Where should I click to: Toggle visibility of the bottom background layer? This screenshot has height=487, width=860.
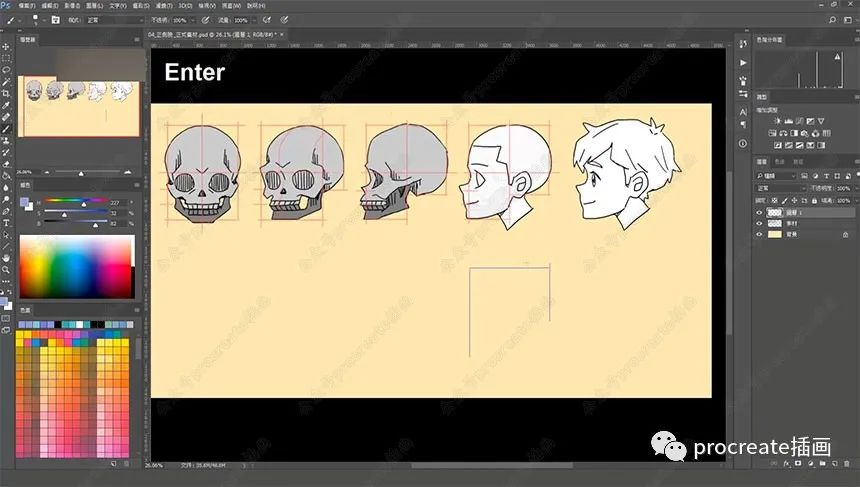click(759, 235)
